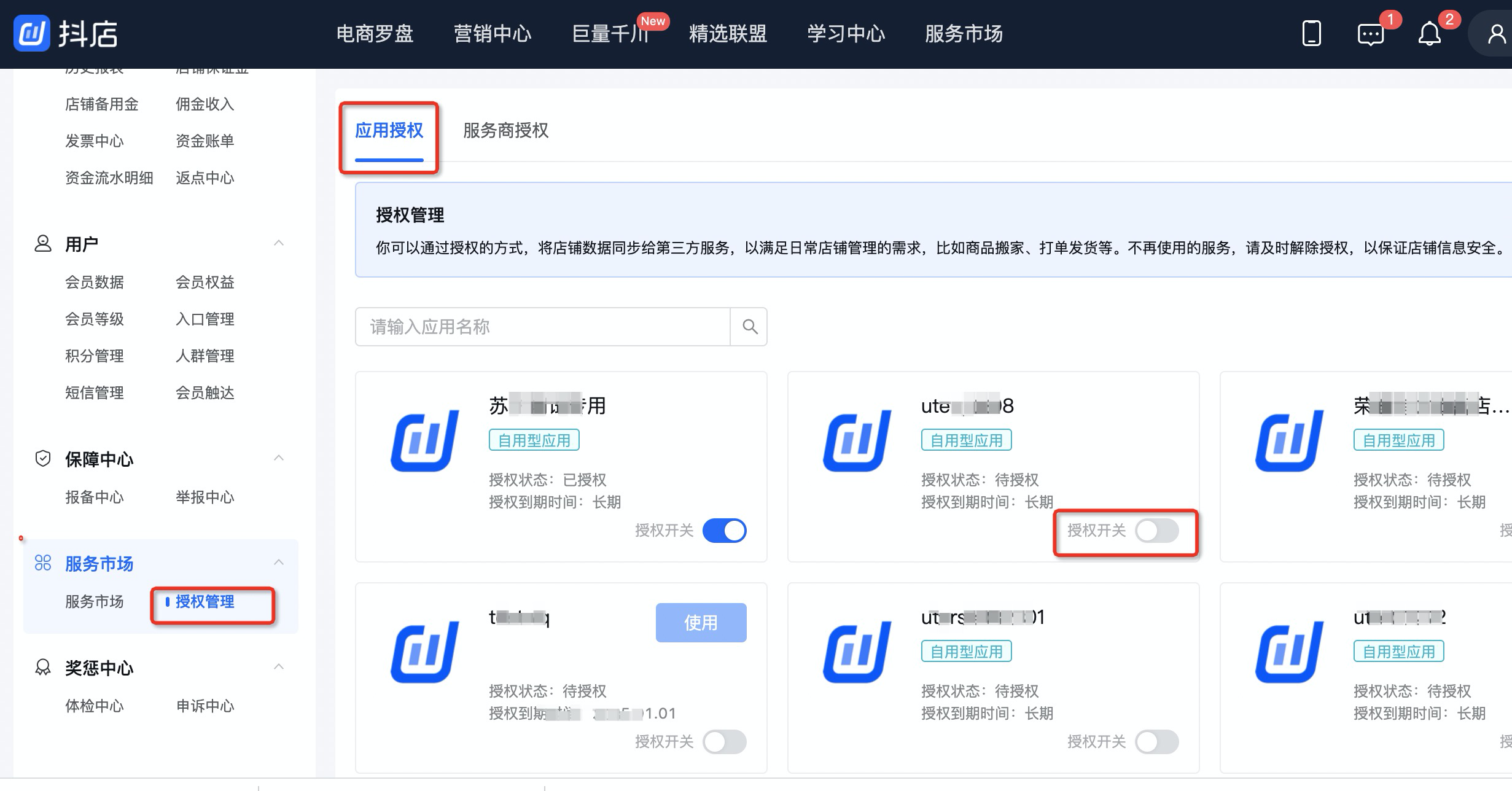Image resolution: width=1512 pixels, height=791 pixels.
Task: Click app logo of the ut…2 card
Action: [x=1290, y=652]
